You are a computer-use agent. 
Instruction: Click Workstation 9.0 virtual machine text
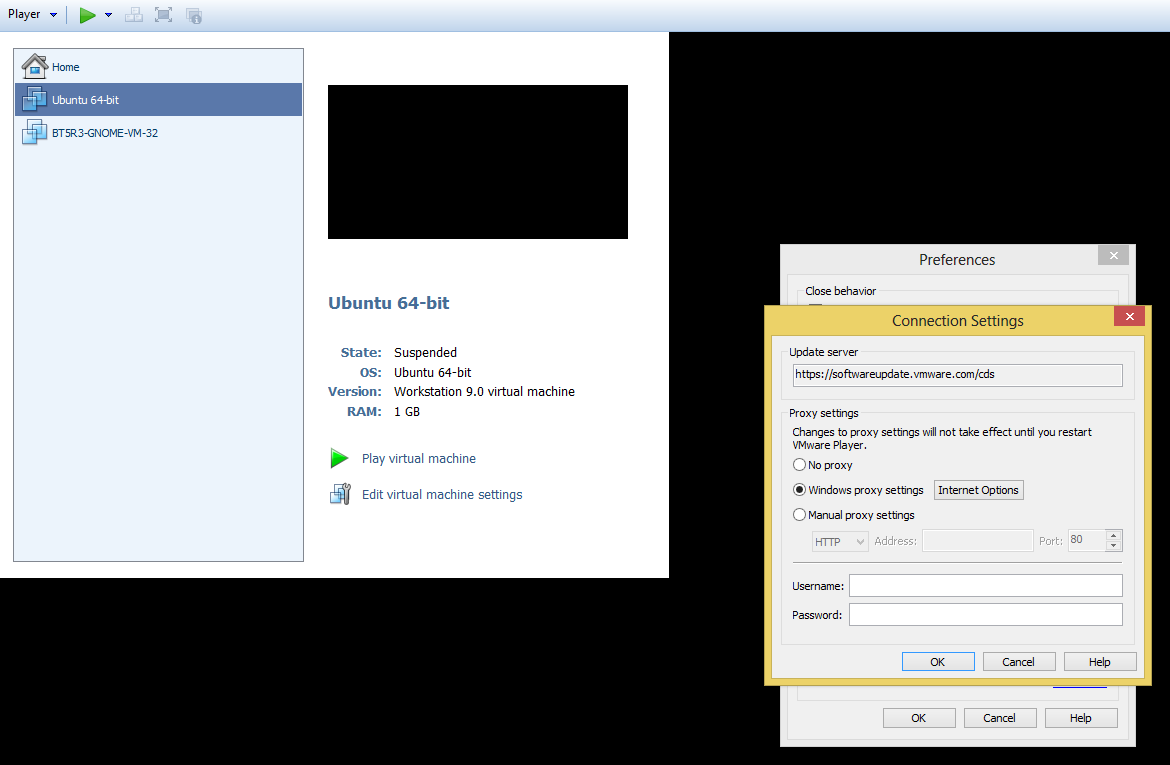[x=484, y=391]
